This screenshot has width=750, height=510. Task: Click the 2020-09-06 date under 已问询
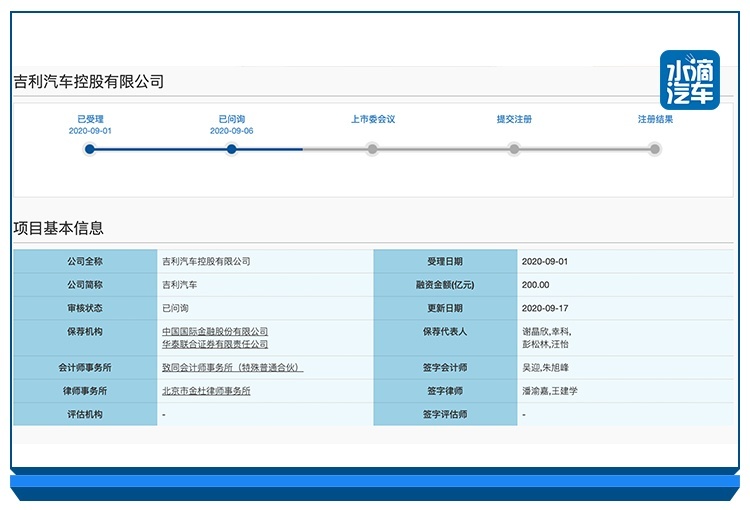(x=232, y=131)
